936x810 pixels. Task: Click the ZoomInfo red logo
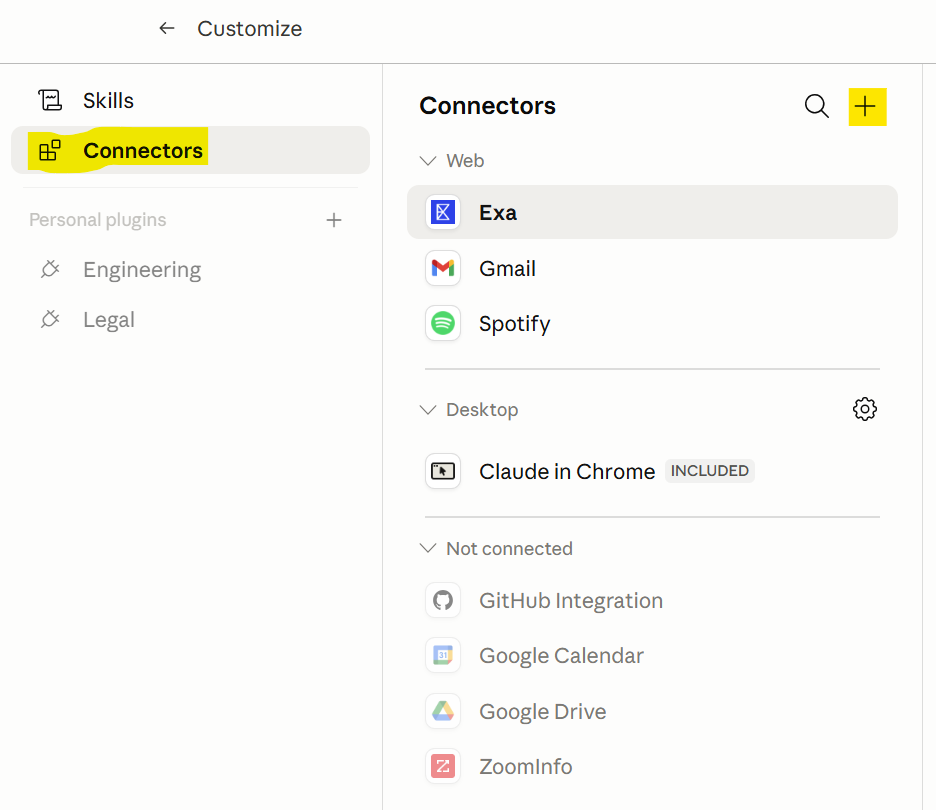coord(443,766)
